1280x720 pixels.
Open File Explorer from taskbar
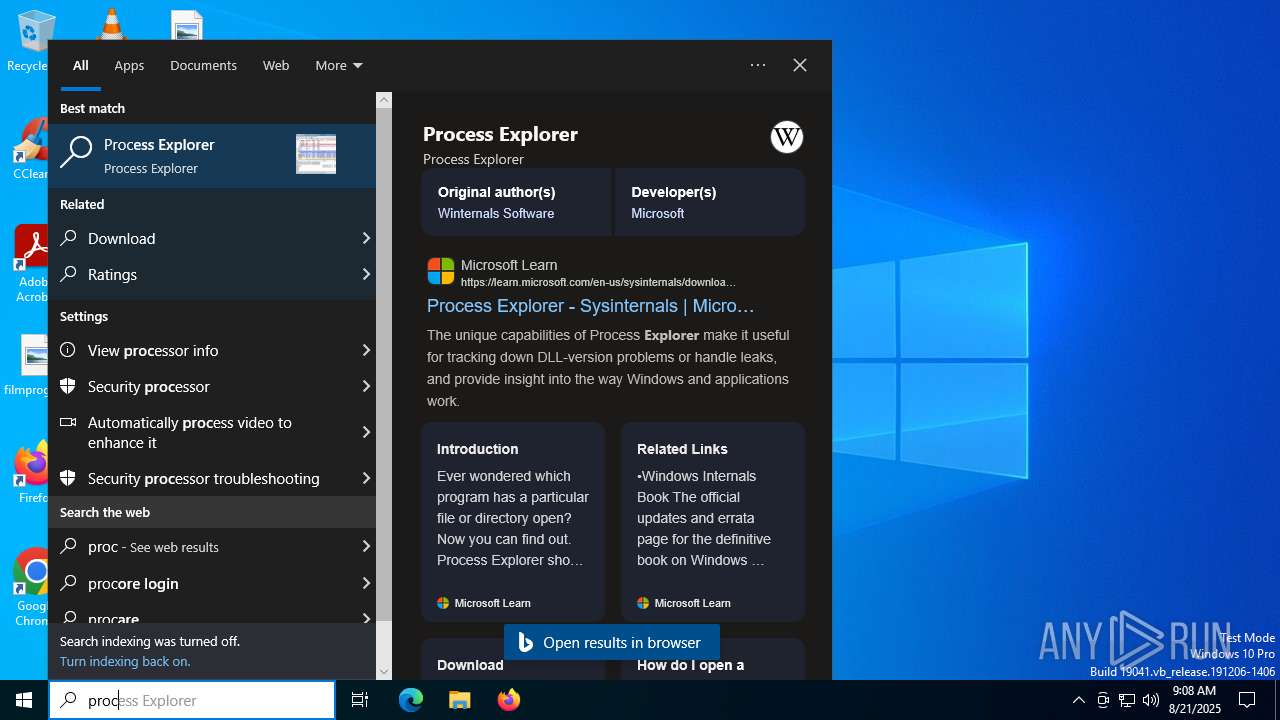(x=459, y=700)
